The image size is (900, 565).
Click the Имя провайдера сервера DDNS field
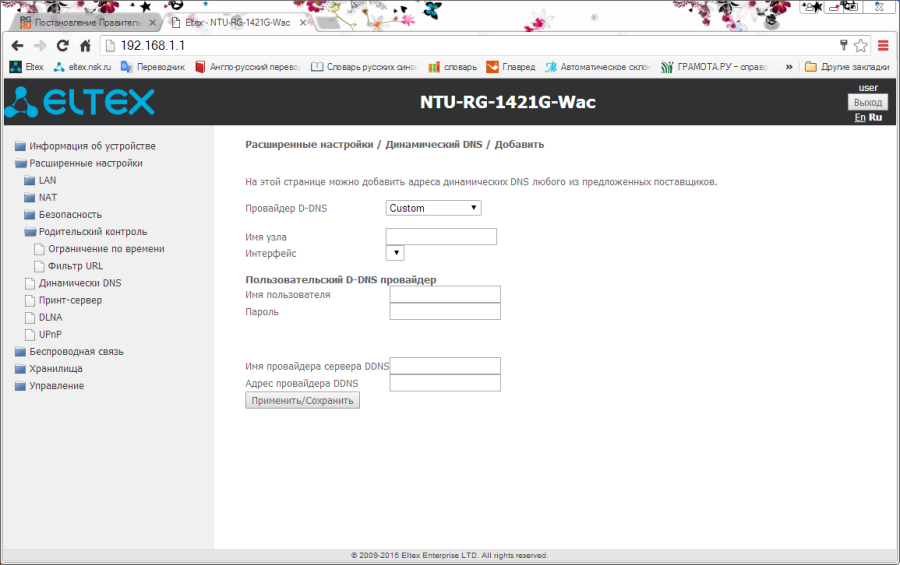[445, 366]
